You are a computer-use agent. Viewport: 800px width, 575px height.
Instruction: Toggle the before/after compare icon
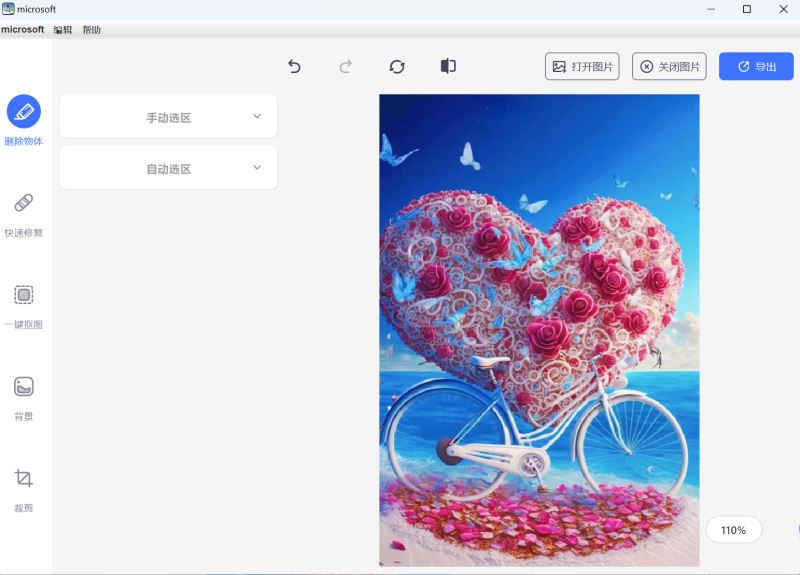[448, 66]
